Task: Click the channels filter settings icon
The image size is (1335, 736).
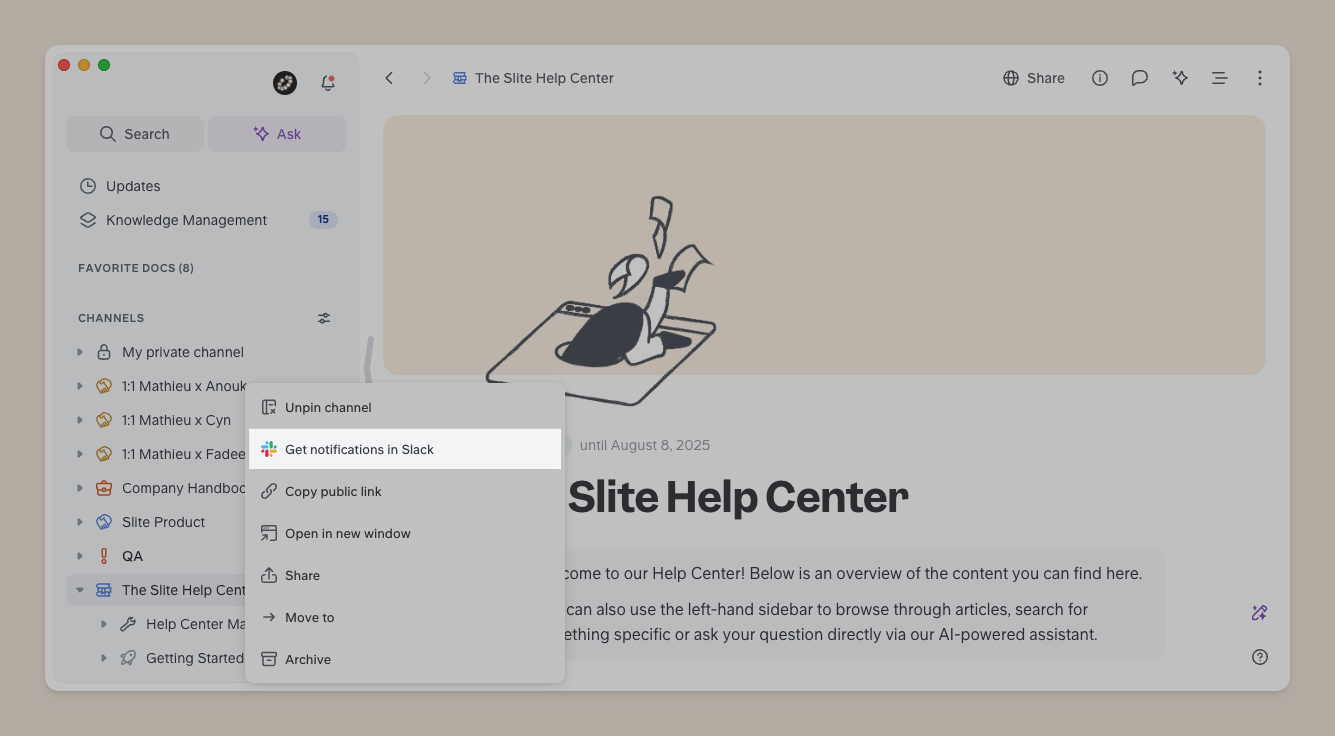Action: coord(324,318)
